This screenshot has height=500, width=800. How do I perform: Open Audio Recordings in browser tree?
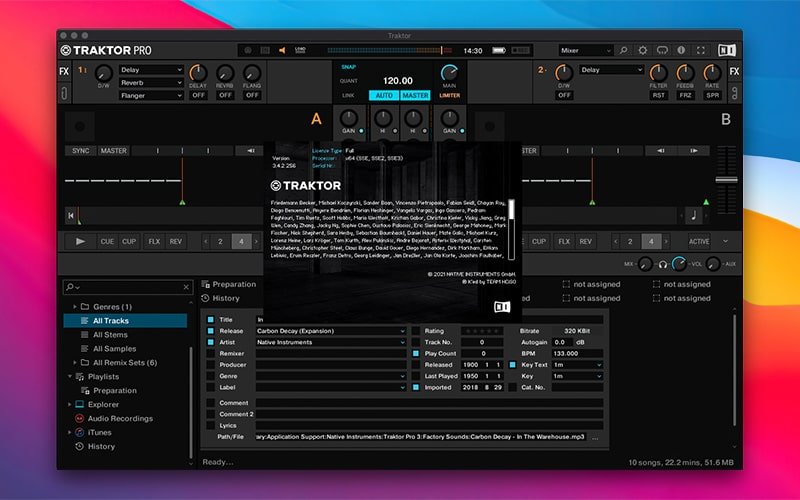click(119, 418)
